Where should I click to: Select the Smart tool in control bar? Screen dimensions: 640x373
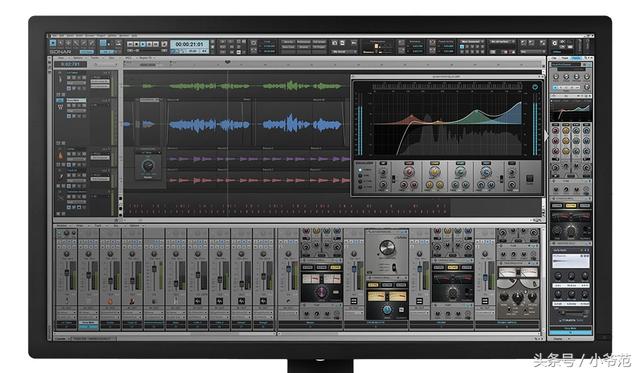[53, 43]
